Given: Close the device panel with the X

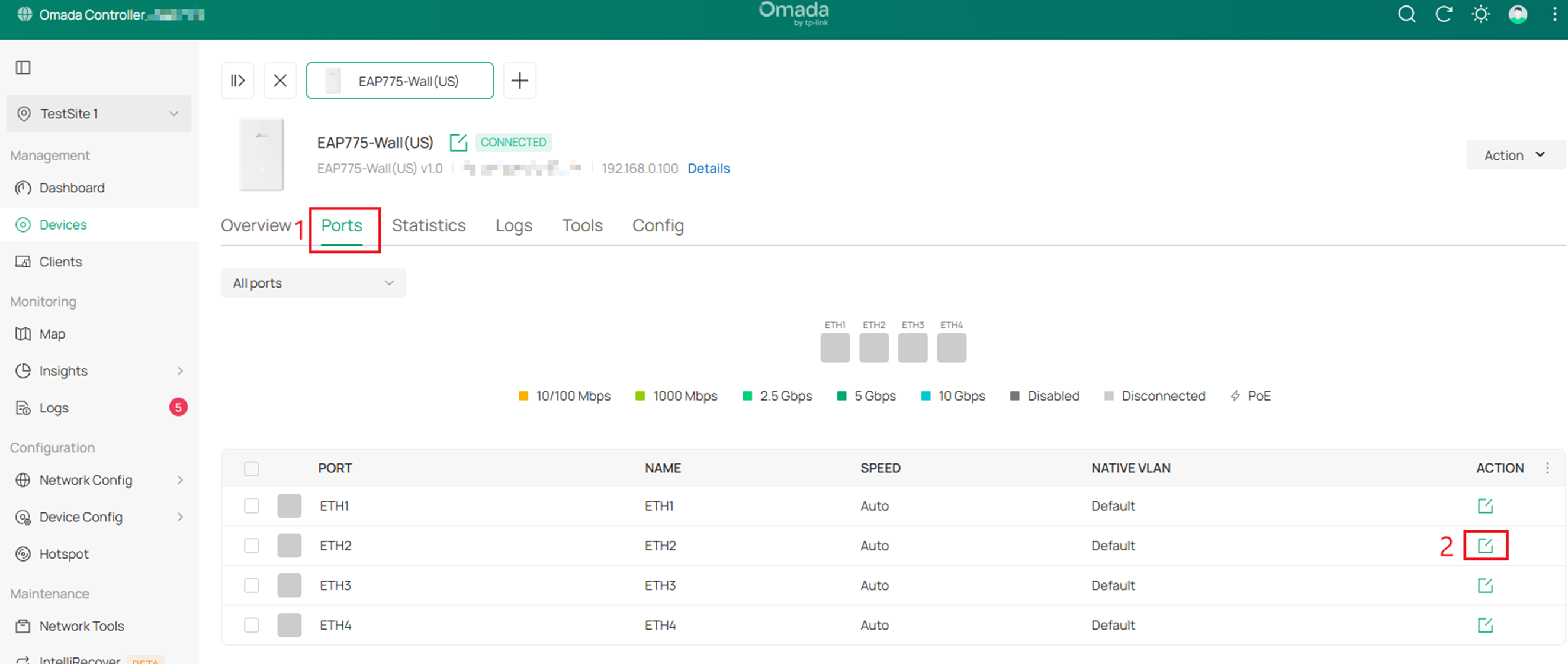Looking at the screenshot, I should 280,80.
